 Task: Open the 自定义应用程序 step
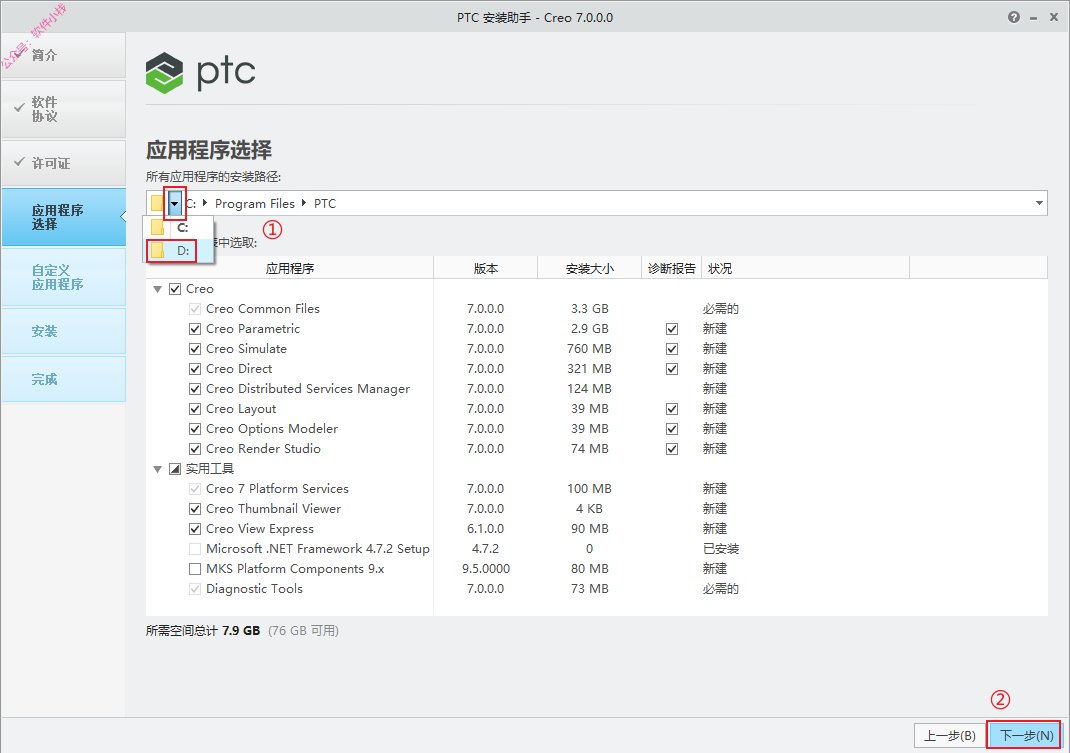tap(63, 277)
